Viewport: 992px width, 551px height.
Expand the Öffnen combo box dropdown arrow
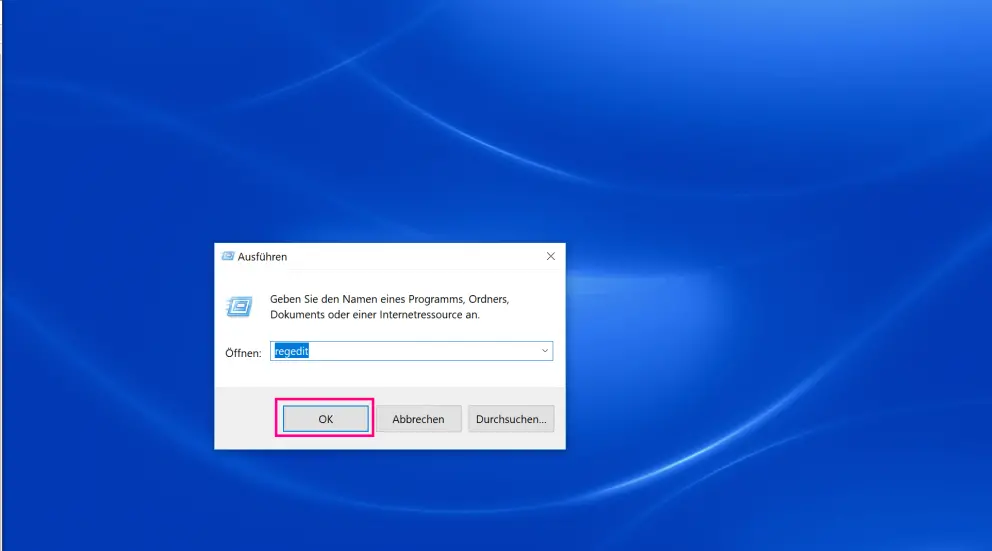pyautogui.click(x=544, y=351)
